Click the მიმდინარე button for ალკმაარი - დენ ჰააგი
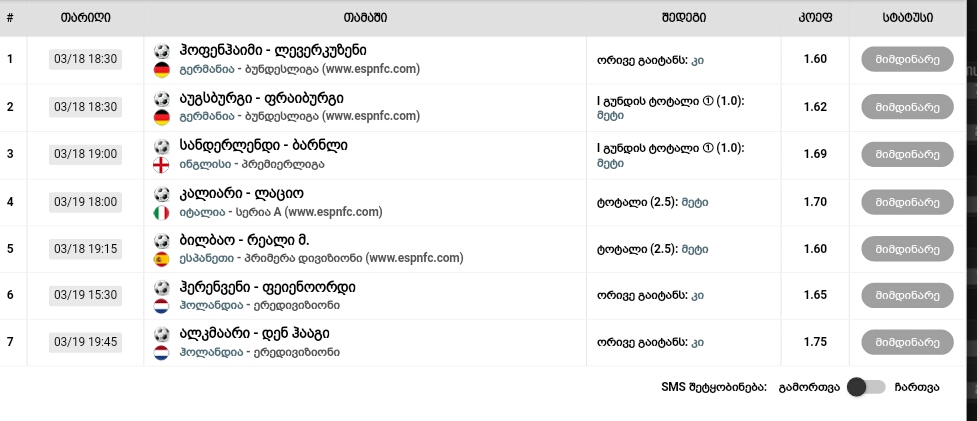Screen dimensions: 977x421 tap(907, 342)
